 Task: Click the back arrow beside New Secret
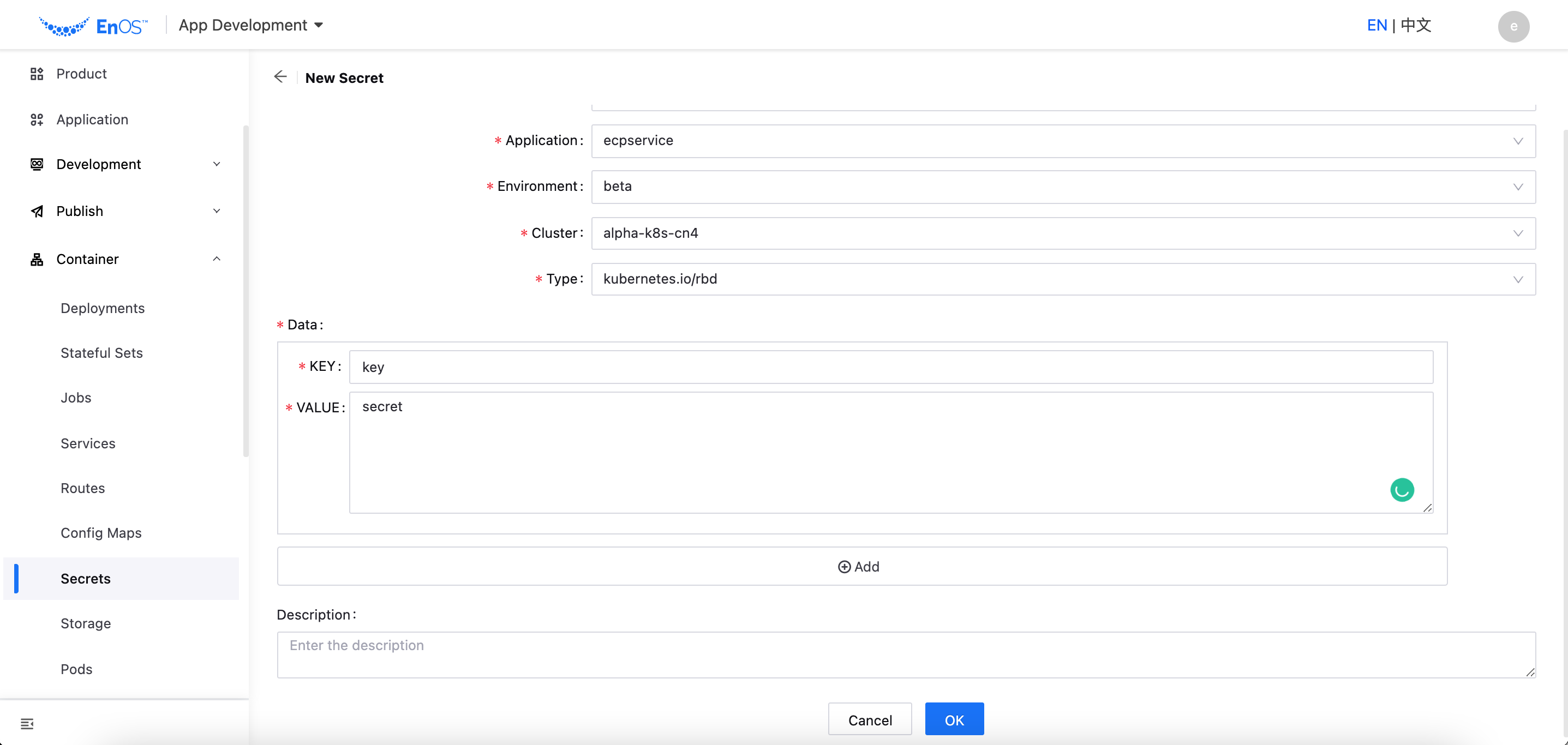(x=280, y=77)
